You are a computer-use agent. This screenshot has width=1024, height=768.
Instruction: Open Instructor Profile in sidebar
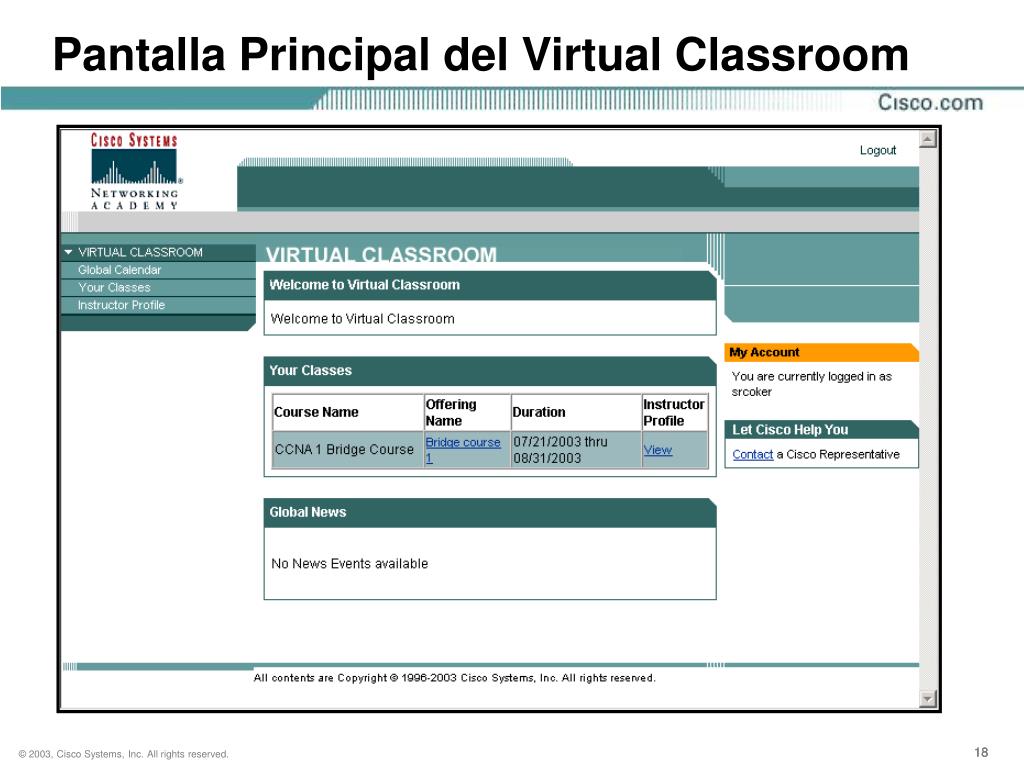click(121, 305)
